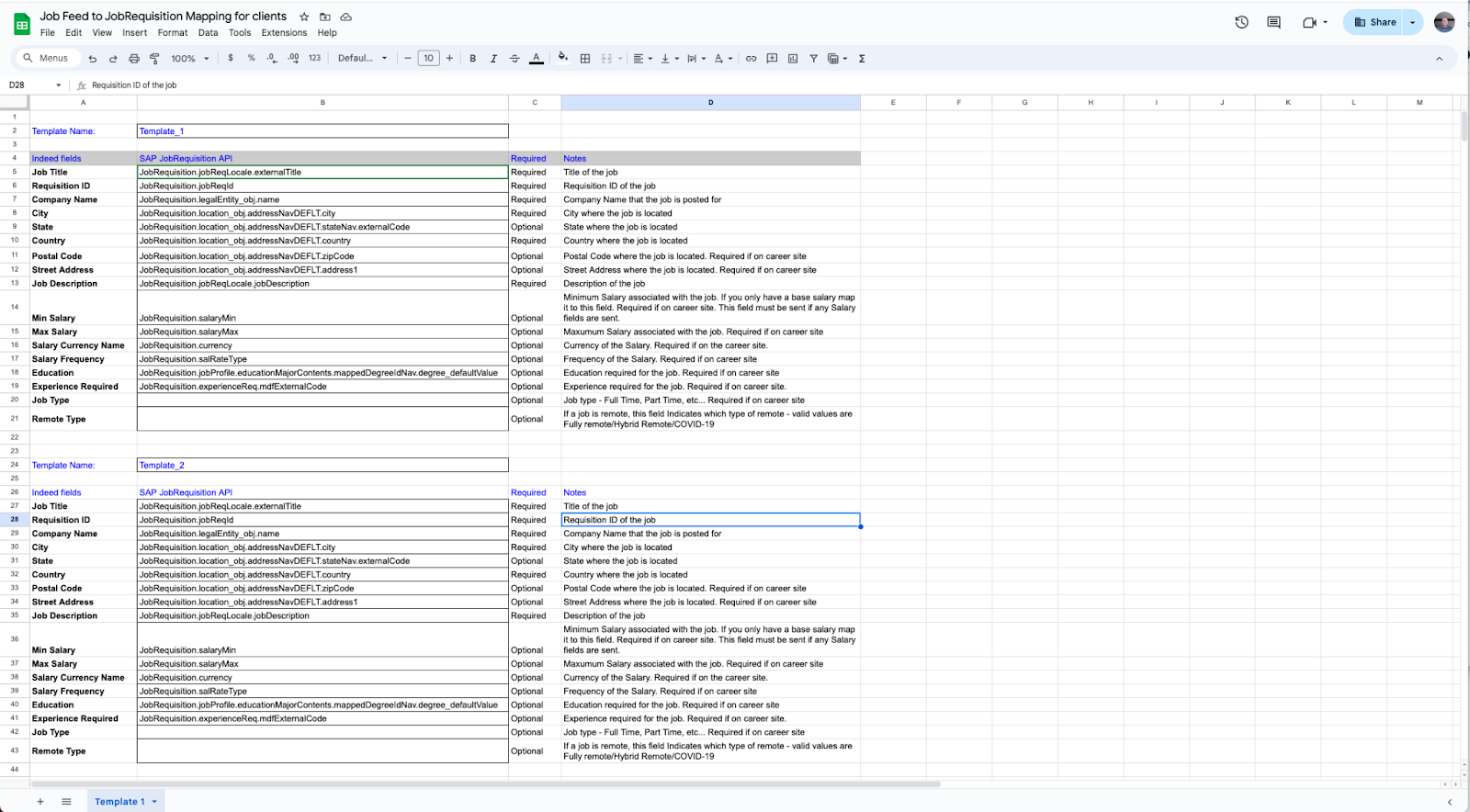The height and width of the screenshot is (812, 1470).
Task: Open the all sheets list icon
Action: tap(66, 802)
